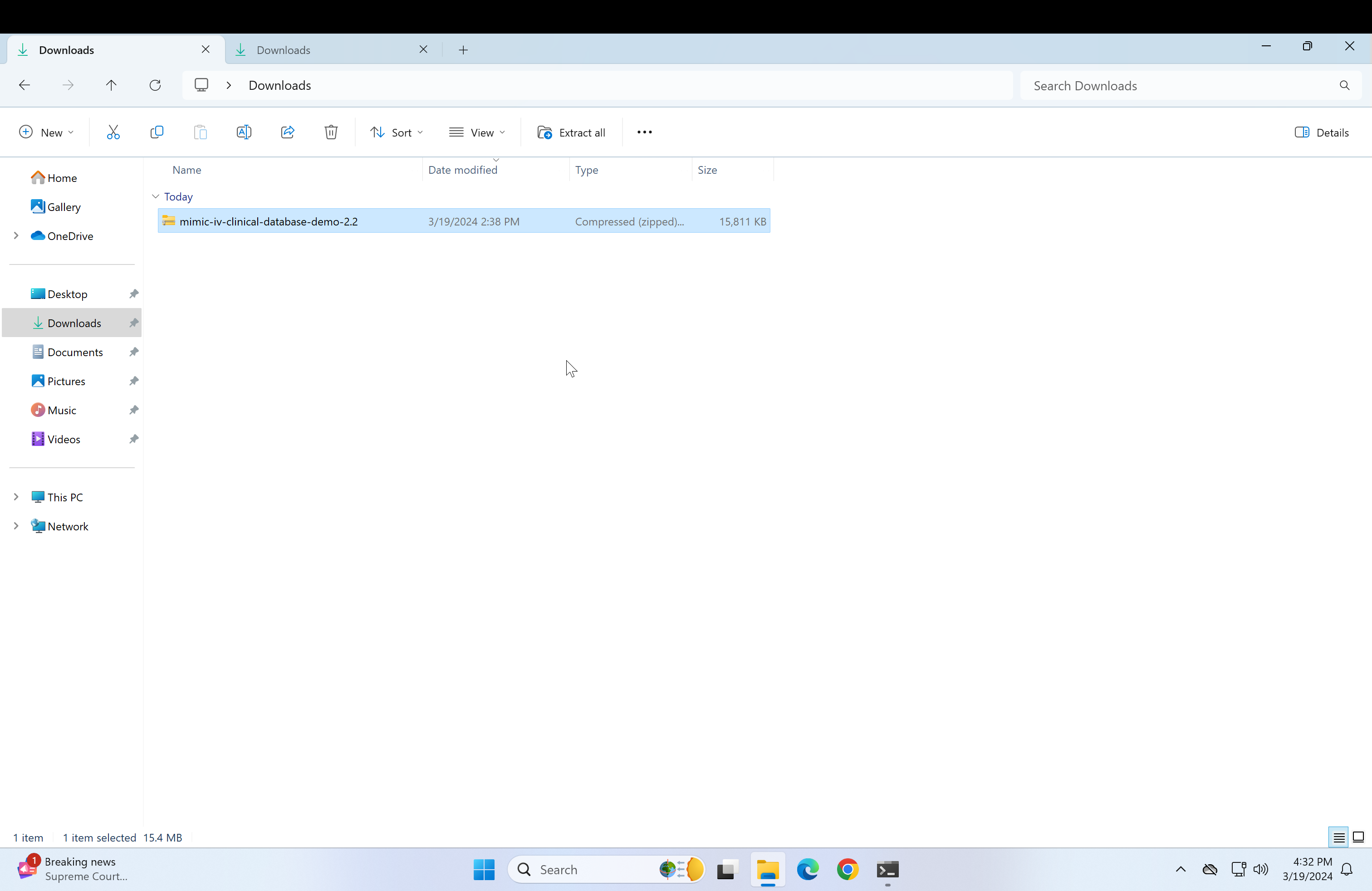The width and height of the screenshot is (1372, 891).
Task: Switch to large thumbnails view in status bar
Action: [1358, 837]
